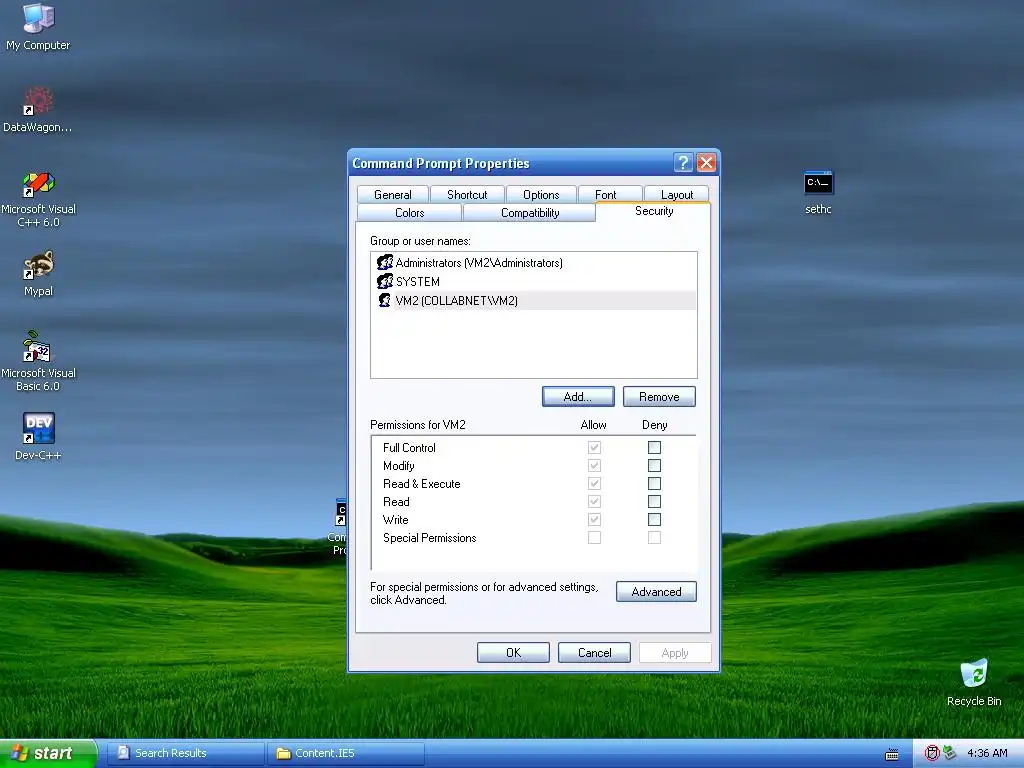Tick Deny for Modify permission

pos(654,466)
